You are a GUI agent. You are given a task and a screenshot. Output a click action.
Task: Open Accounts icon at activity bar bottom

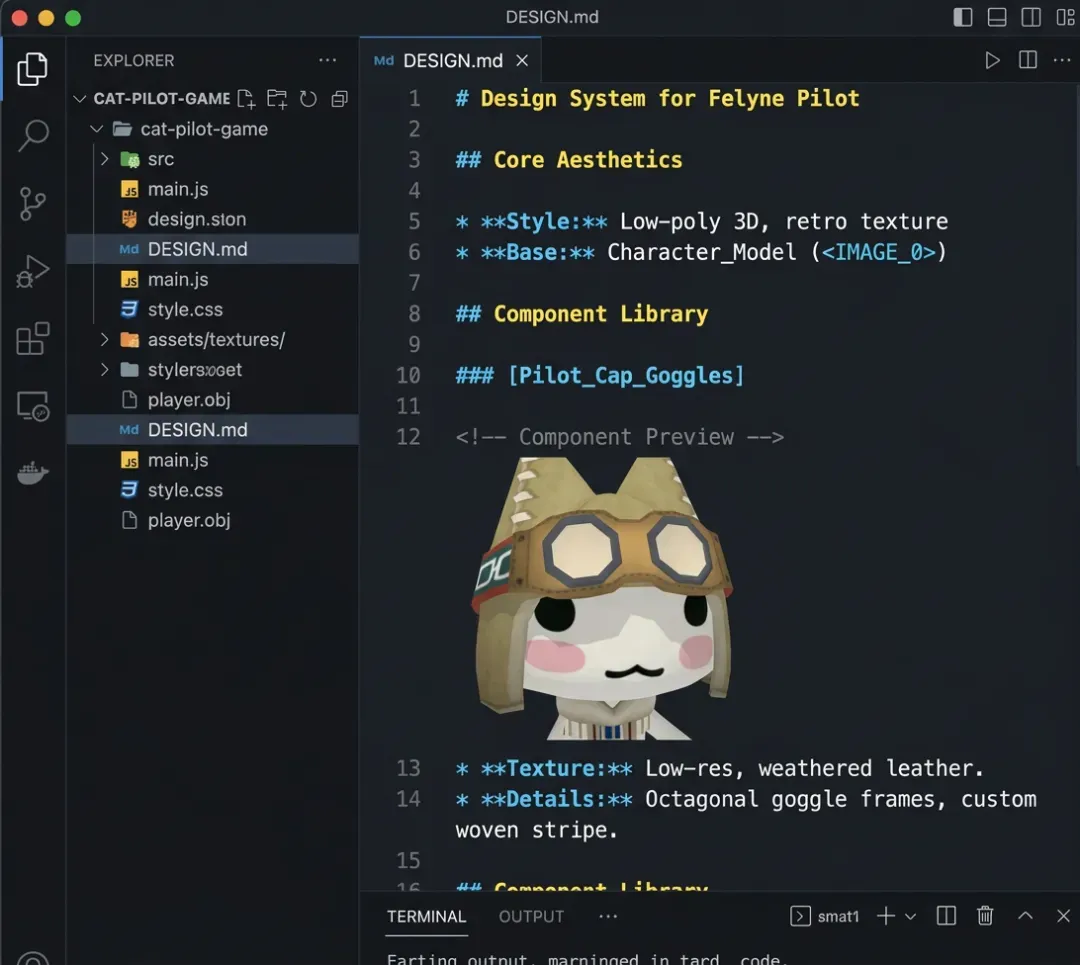pyautogui.click(x=32, y=958)
